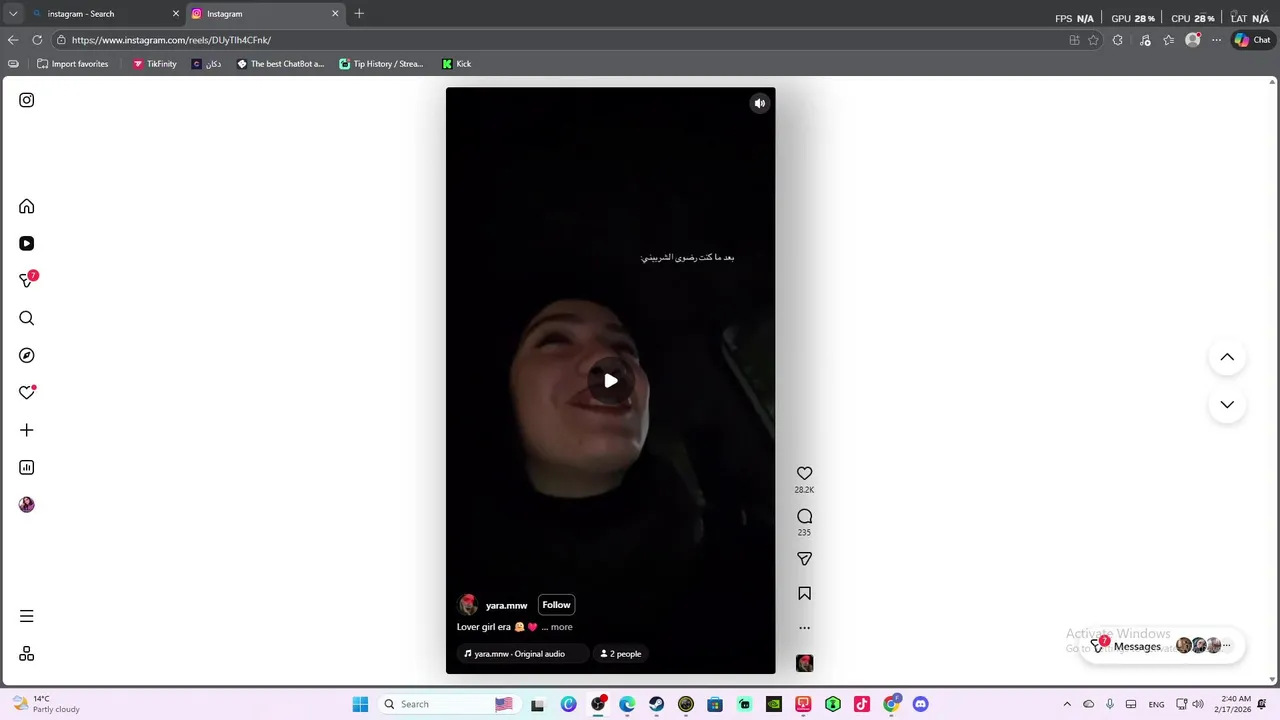Play the paused reel video
Image resolution: width=1280 pixels, height=720 pixels.
click(610, 381)
